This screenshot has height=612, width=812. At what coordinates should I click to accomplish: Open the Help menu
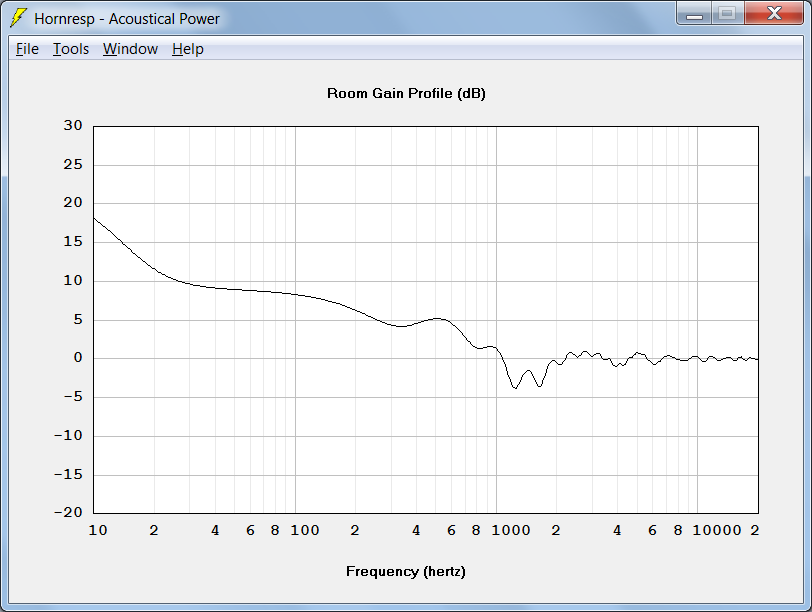(187, 49)
